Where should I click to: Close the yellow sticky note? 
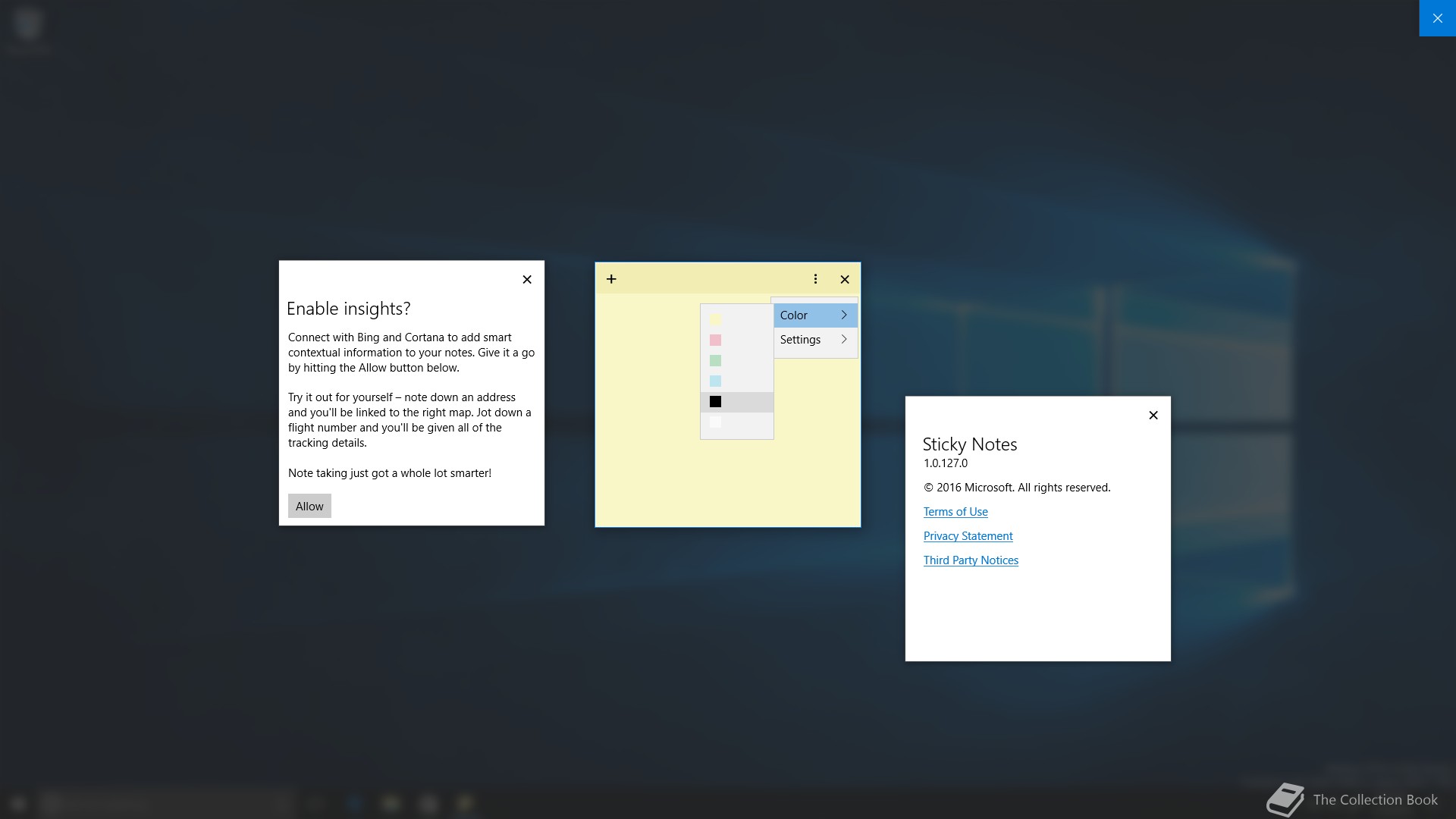click(x=845, y=279)
